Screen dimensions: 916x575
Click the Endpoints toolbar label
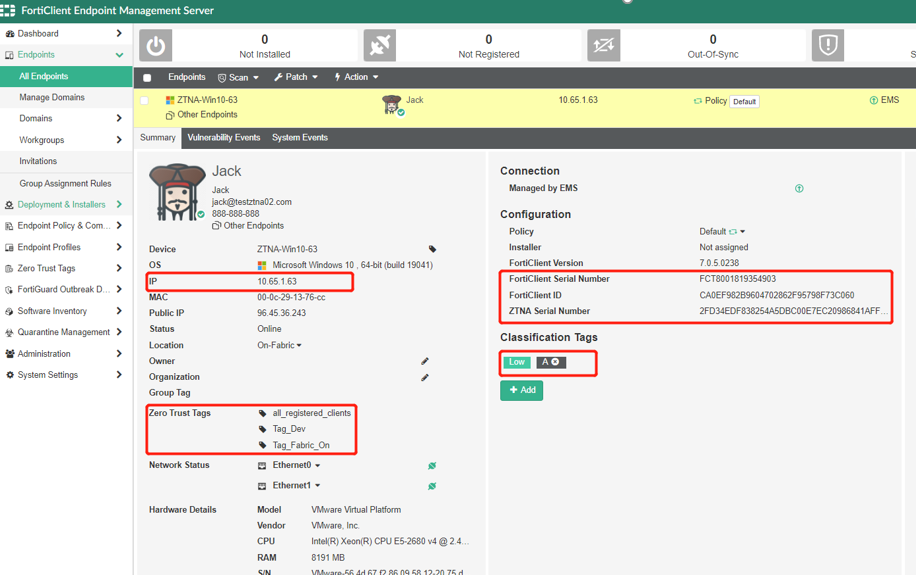(x=187, y=77)
